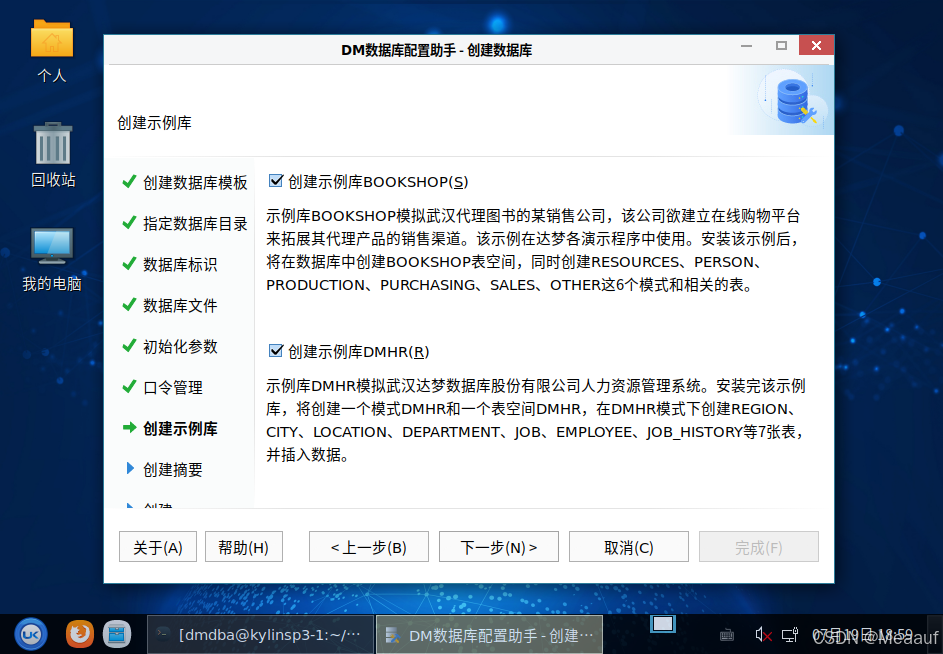The width and height of the screenshot is (943, 654).
Task: Click green arrow beside 创建示例库
Action: pyautogui.click(x=129, y=427)
